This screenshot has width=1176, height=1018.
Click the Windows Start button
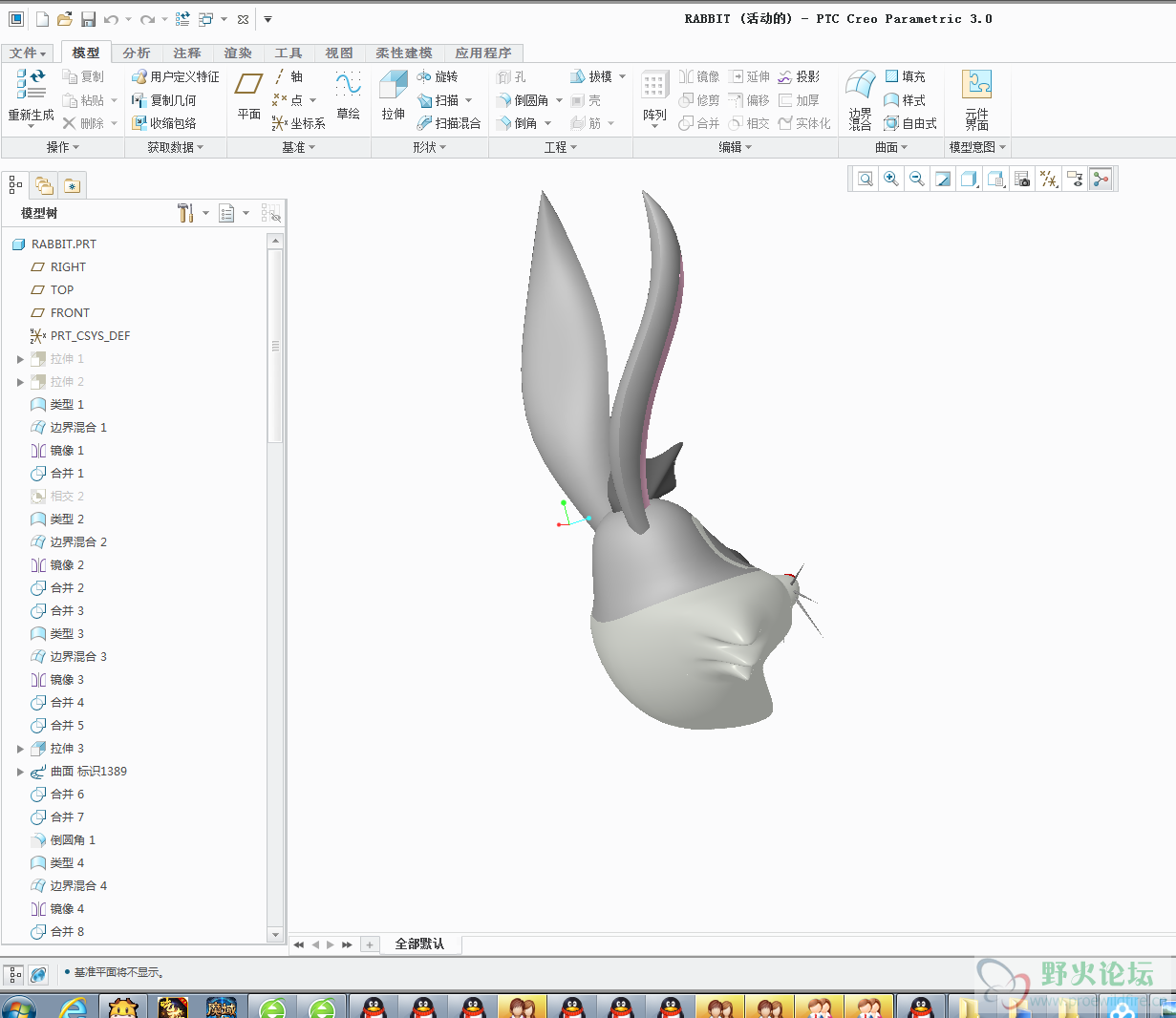click(19, 1007)
